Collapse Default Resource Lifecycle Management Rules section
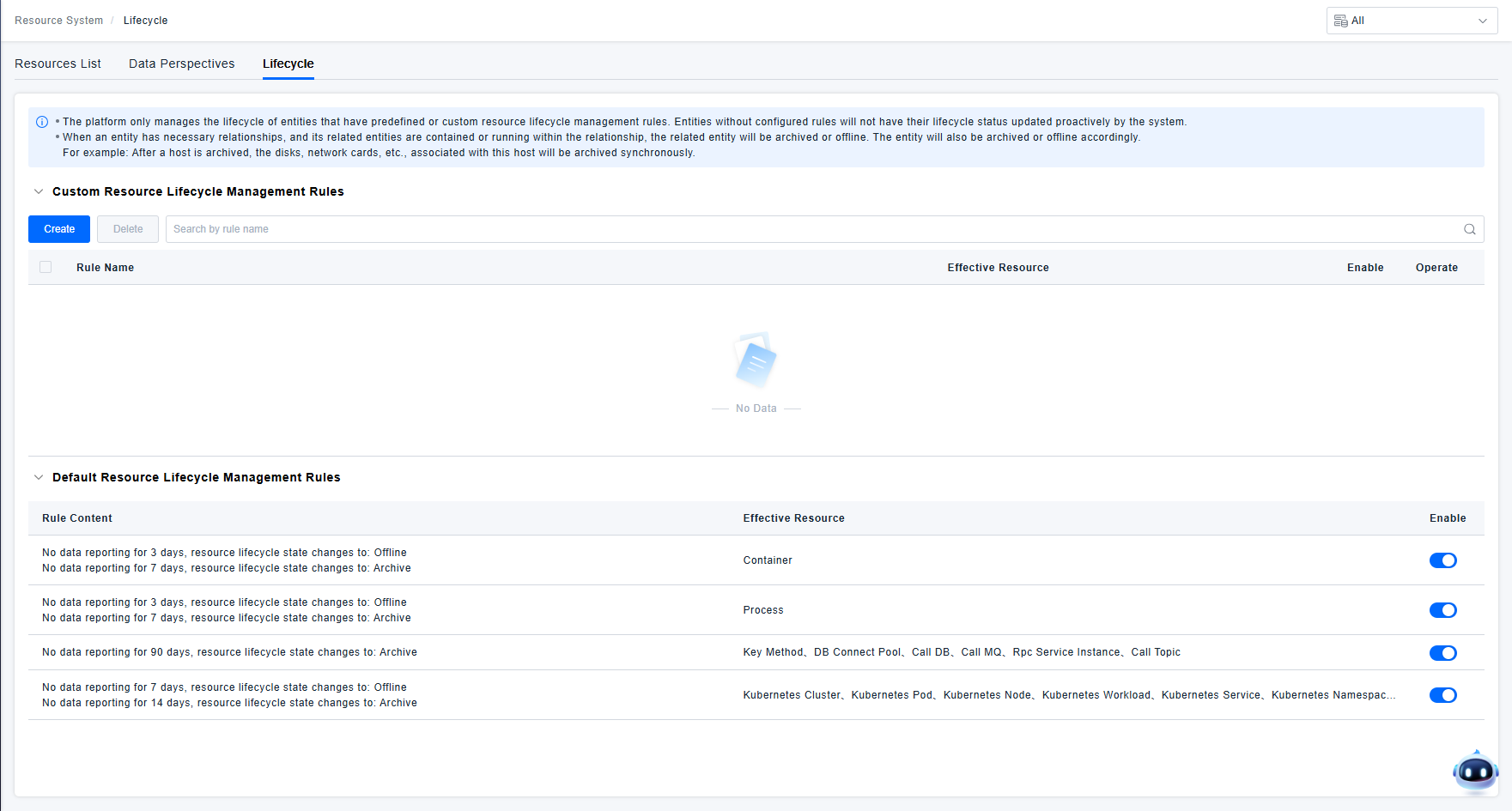 39,477
